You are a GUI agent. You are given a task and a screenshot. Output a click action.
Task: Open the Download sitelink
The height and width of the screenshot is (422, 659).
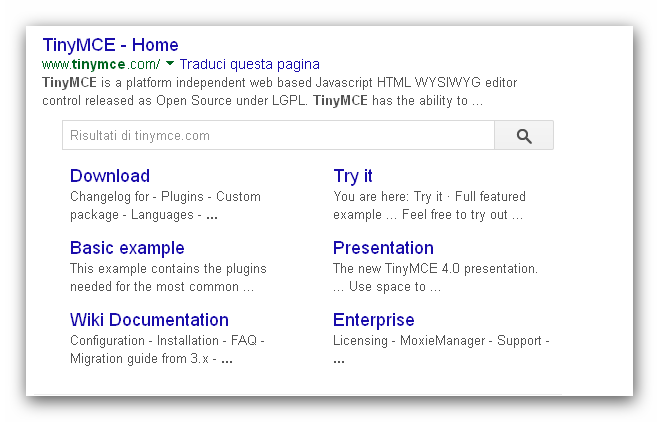click(x=110, y=176)
